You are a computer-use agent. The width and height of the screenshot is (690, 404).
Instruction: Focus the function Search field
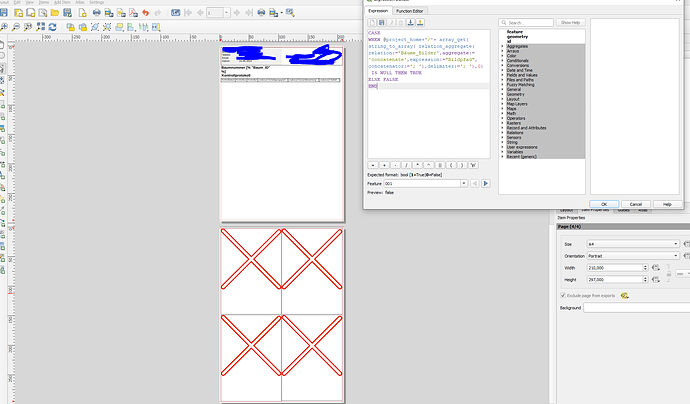tap(526, 22)
